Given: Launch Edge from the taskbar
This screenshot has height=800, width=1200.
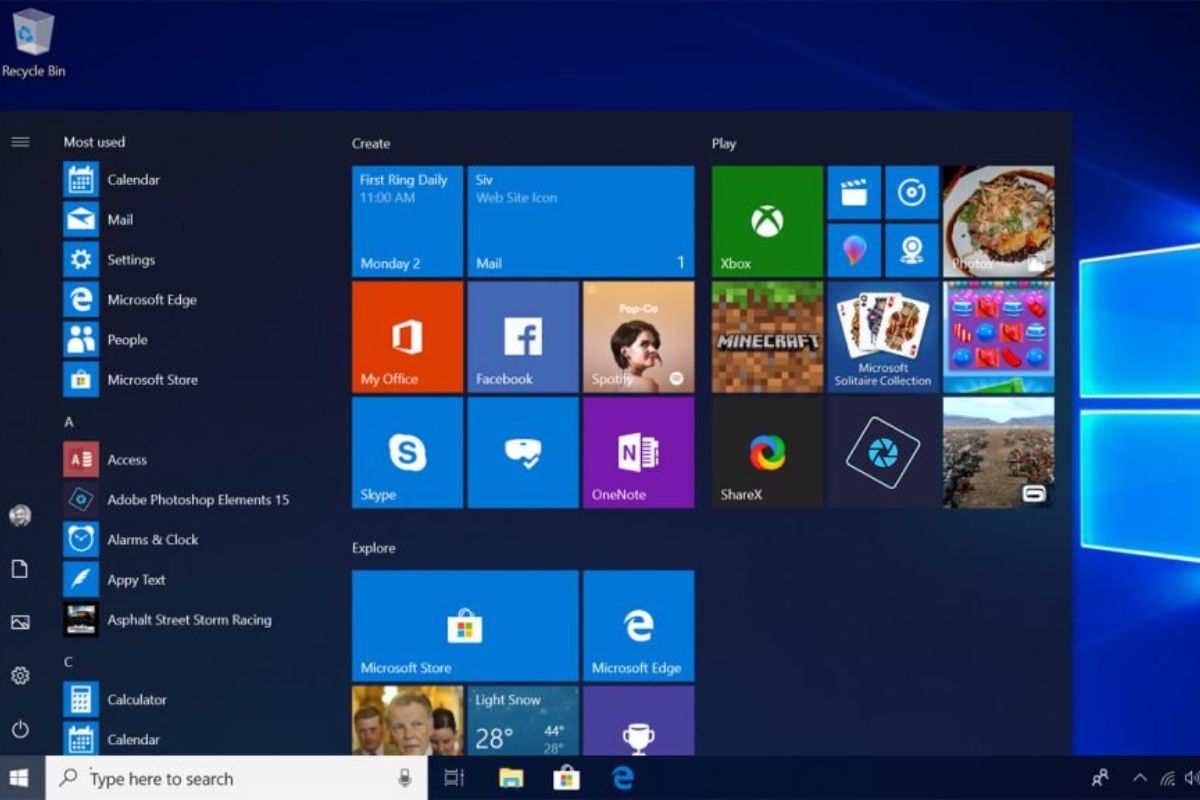Looking at the screenshot, I should [x=623, y=778].
